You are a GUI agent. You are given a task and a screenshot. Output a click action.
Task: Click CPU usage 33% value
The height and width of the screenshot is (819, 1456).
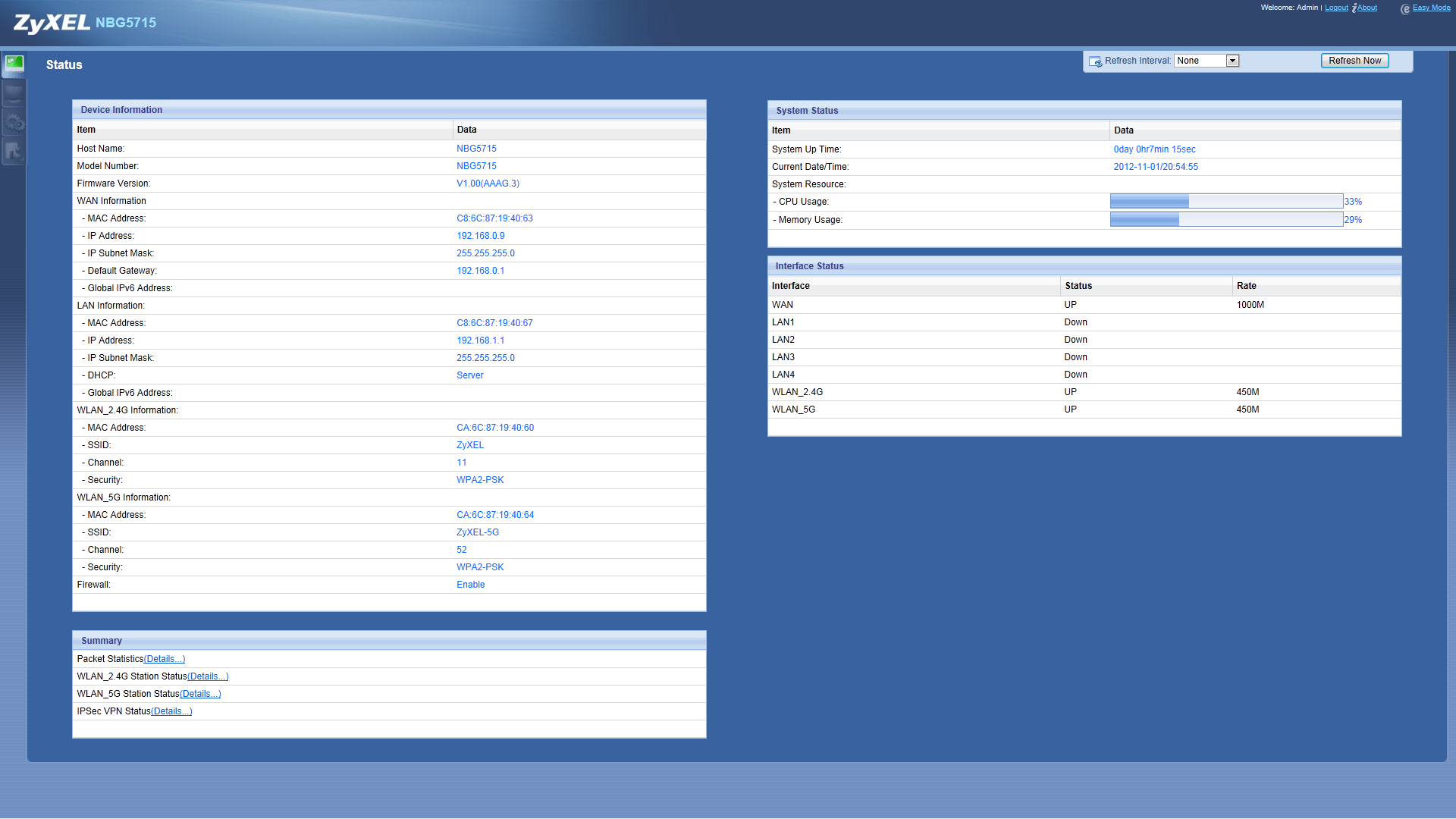click(1353, 202)
